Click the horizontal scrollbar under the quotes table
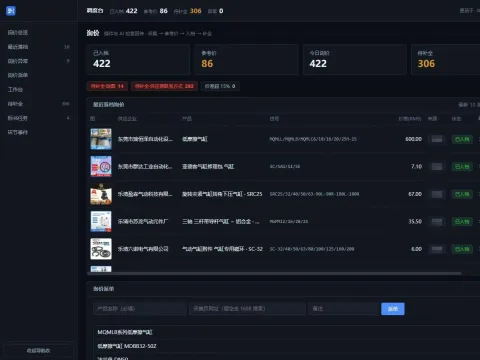The height and width of the screenshot is (360, 480). click(274, 273)
